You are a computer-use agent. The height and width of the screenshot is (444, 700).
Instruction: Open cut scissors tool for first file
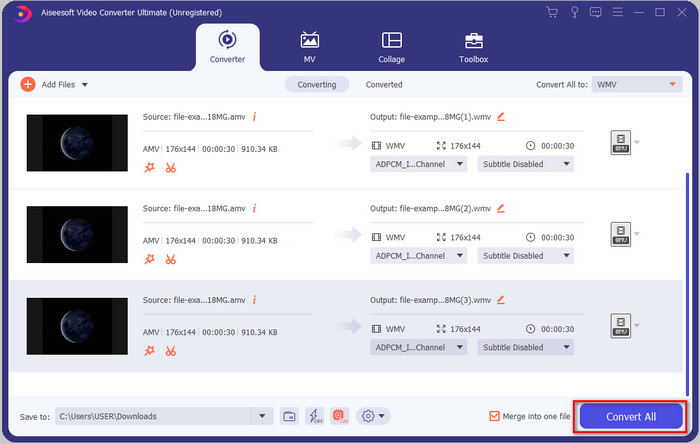point(171,168)
